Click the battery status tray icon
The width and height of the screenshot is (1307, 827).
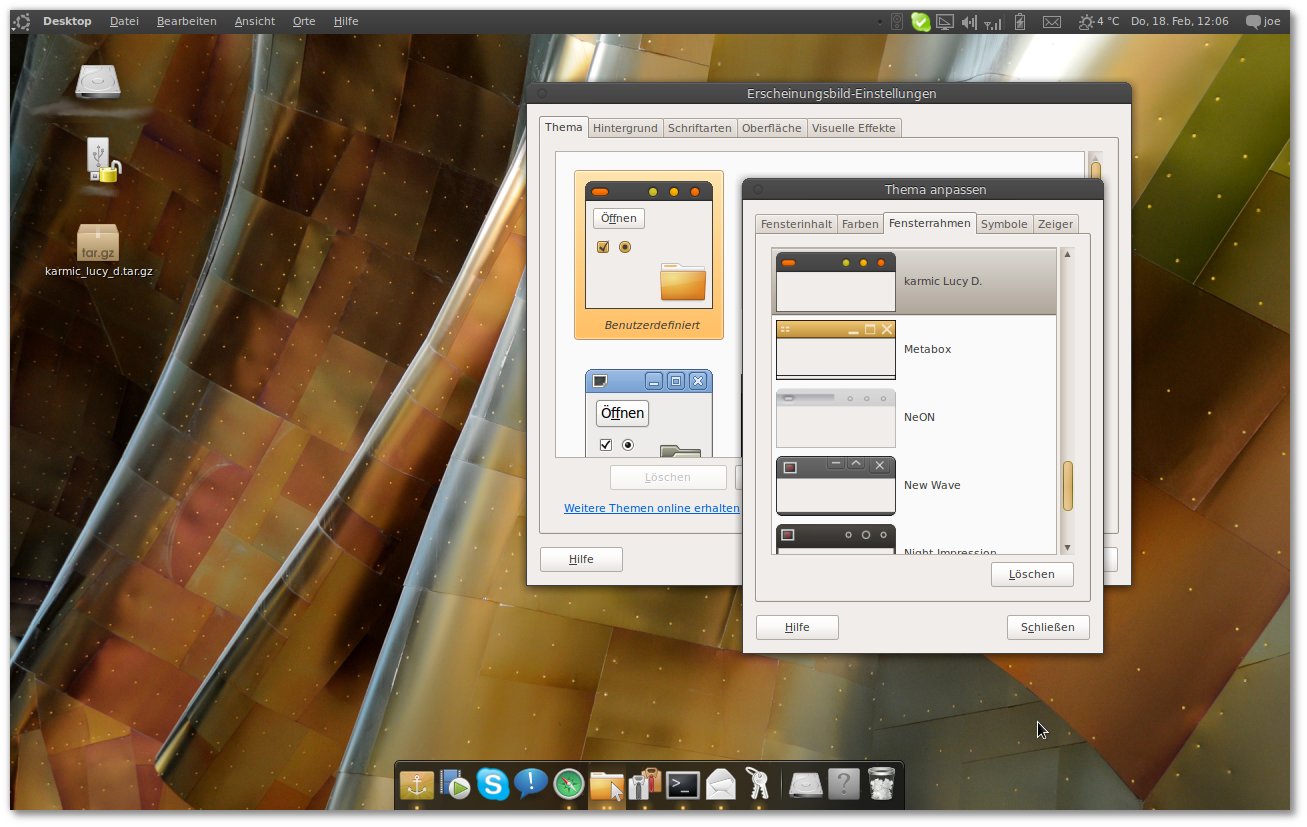1020,21
